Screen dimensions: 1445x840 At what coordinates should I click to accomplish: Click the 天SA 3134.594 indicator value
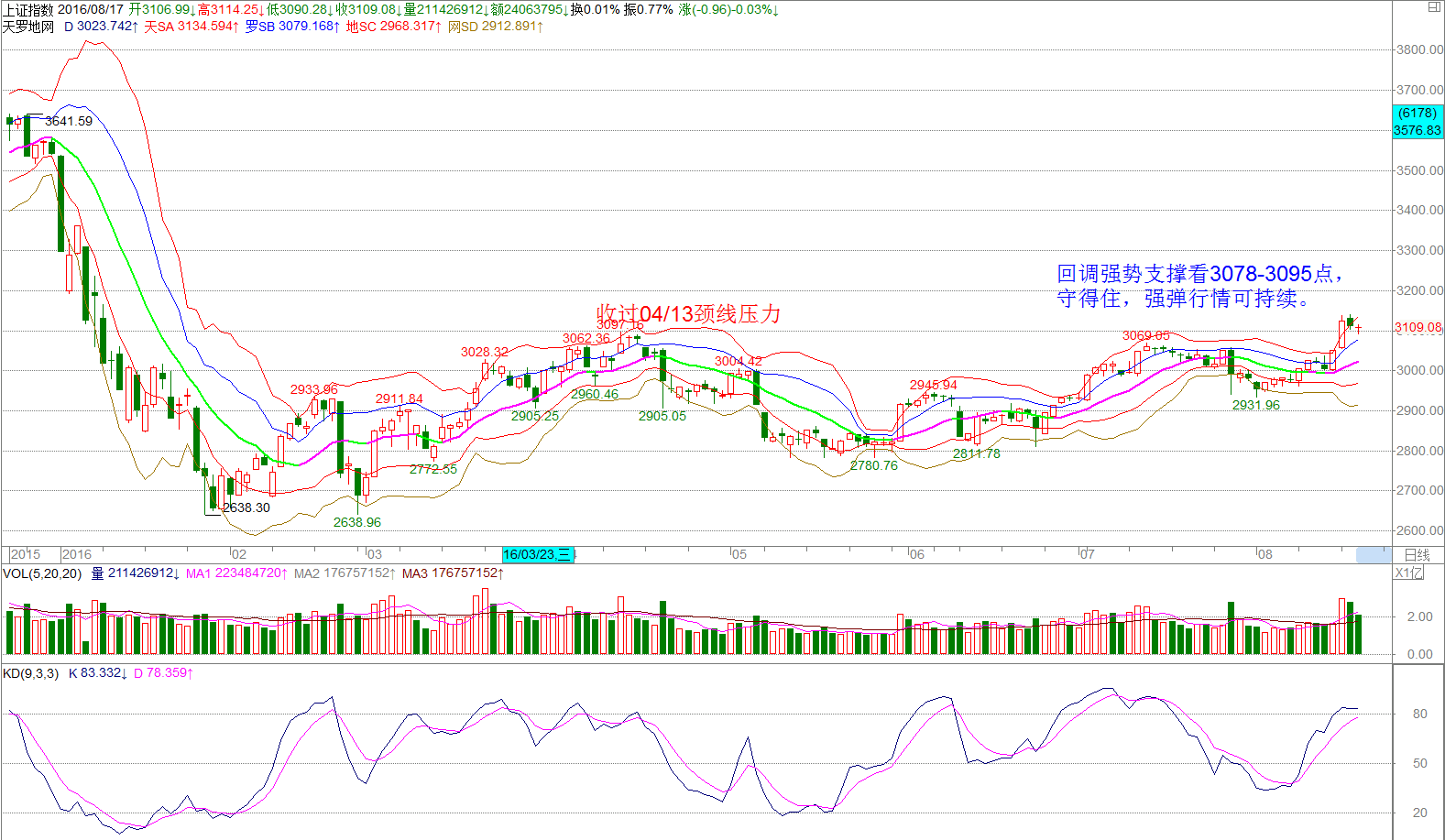[192, 27]
